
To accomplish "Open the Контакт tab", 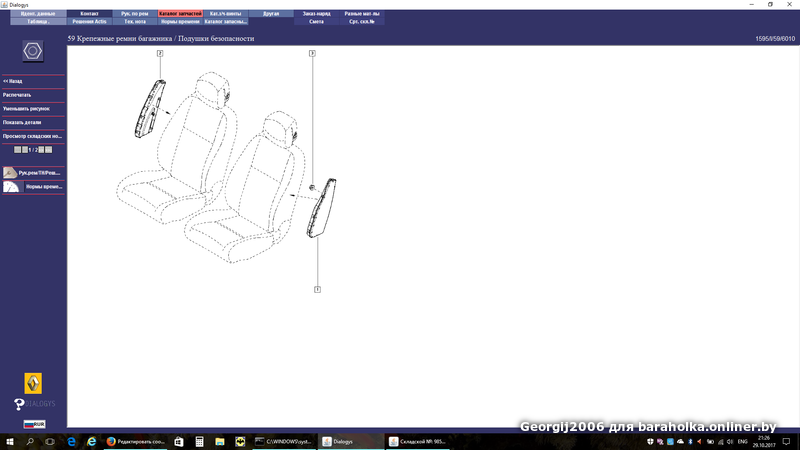I will pos(89,14).
